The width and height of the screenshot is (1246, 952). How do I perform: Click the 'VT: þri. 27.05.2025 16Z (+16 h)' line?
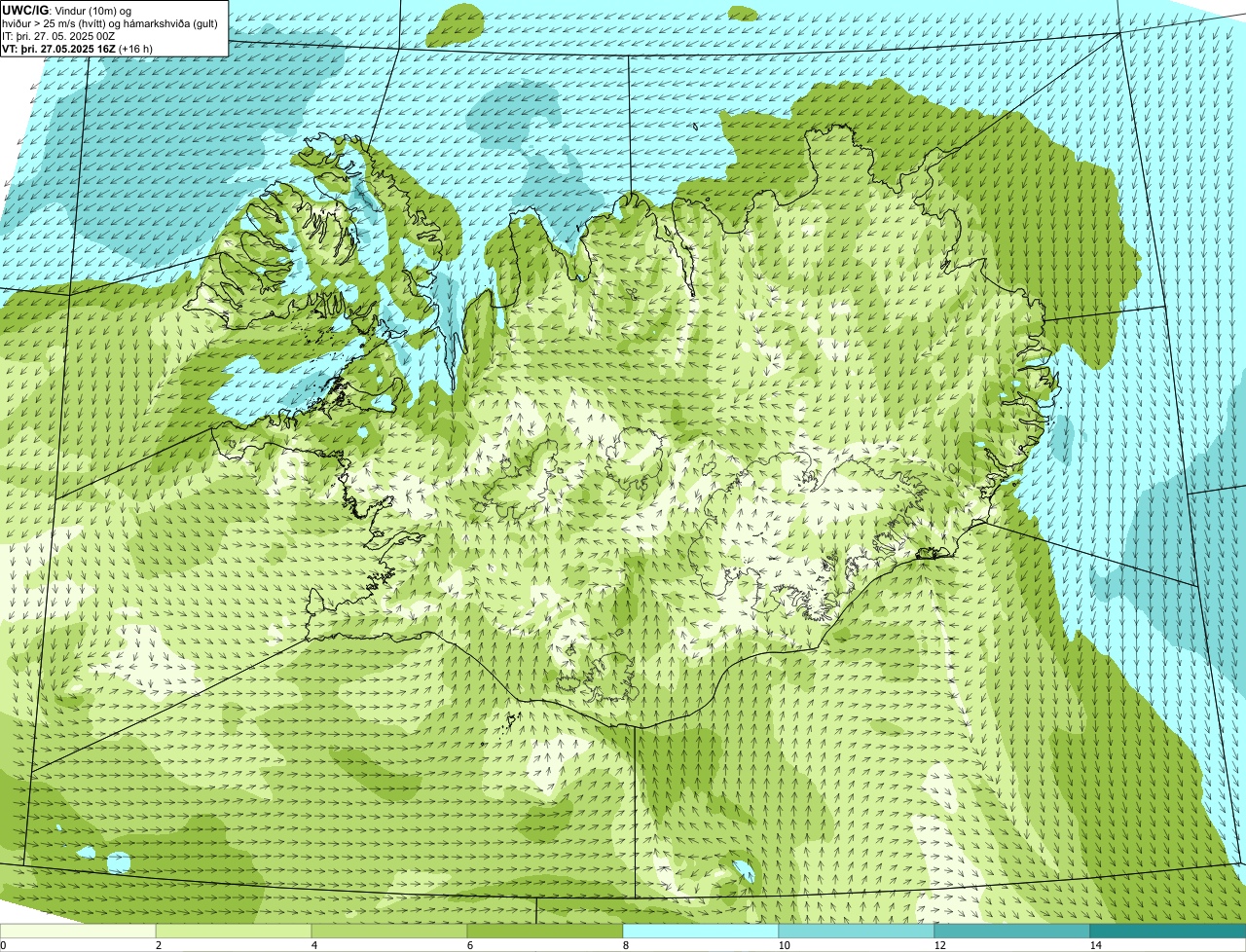pyautogui.click(x=78, y=49)
